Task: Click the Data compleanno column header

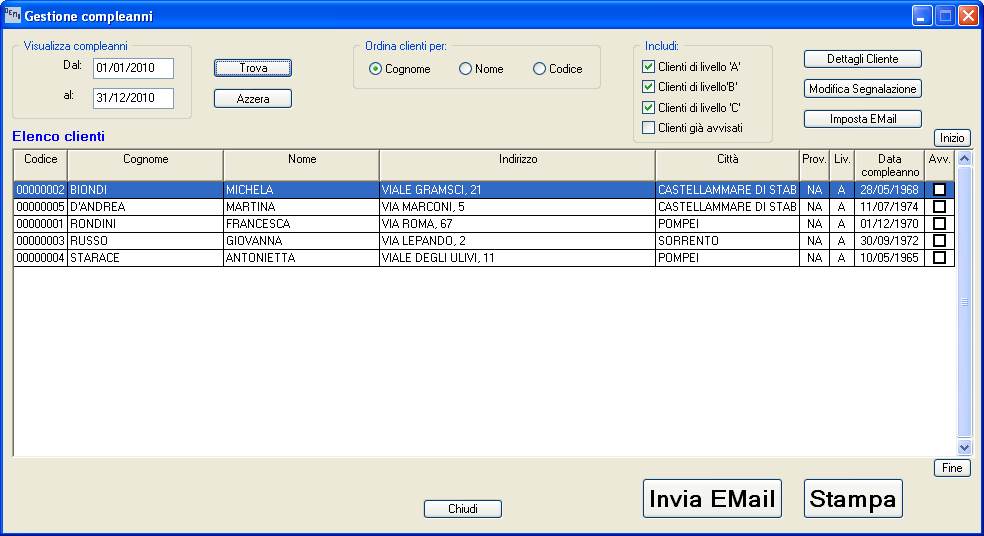Action: [890, 166]
